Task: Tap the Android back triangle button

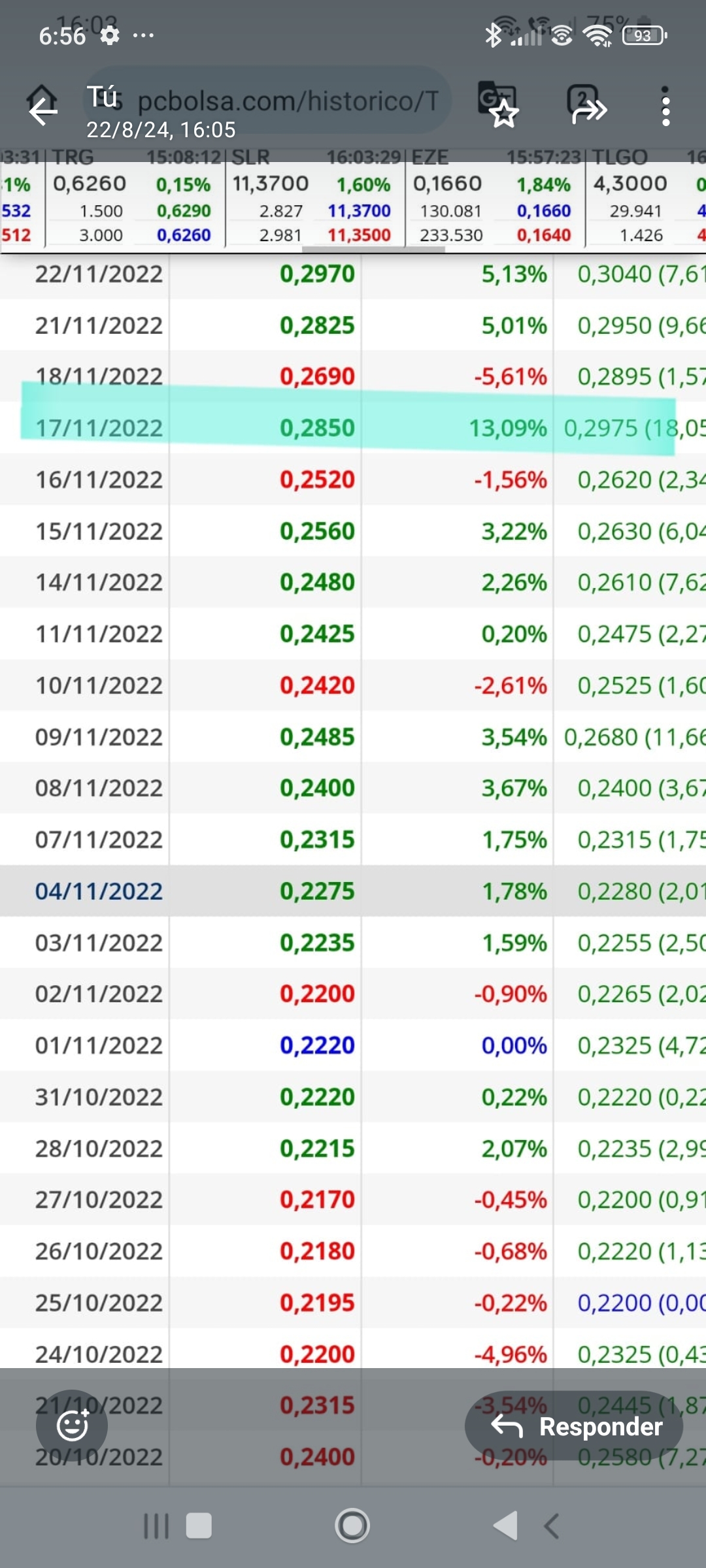Action: [505, 1526]
